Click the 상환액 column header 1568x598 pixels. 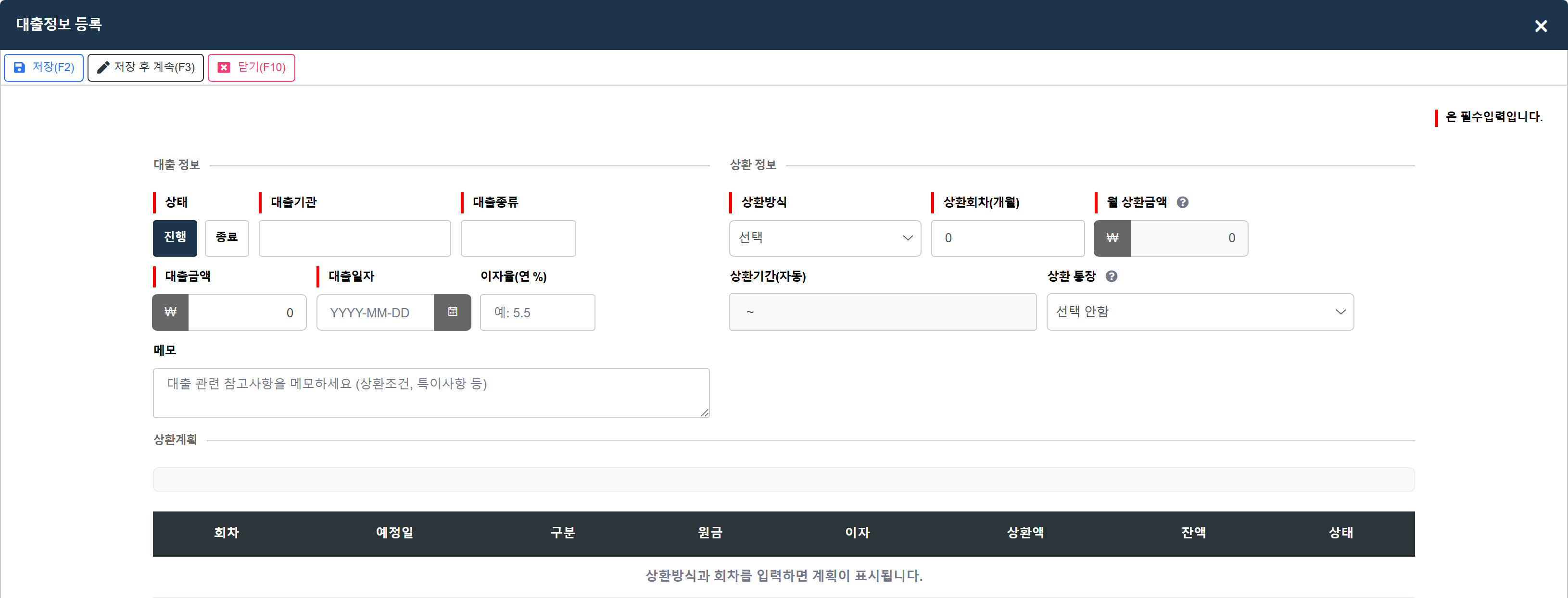(1025, 533)
